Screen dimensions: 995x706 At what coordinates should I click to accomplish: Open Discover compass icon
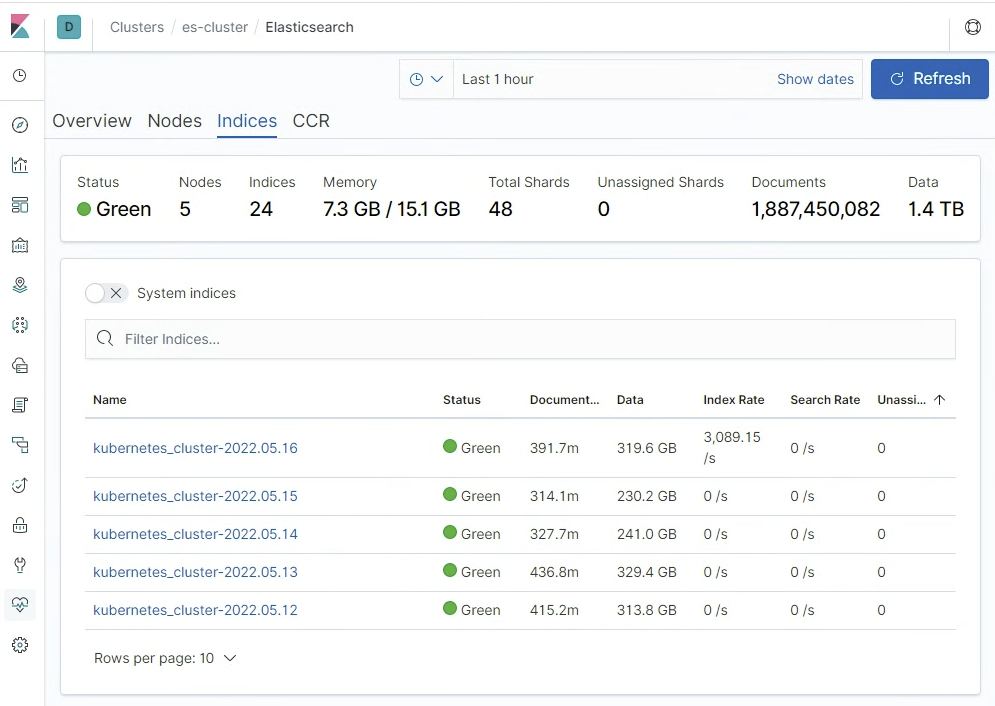coord(20,125)
